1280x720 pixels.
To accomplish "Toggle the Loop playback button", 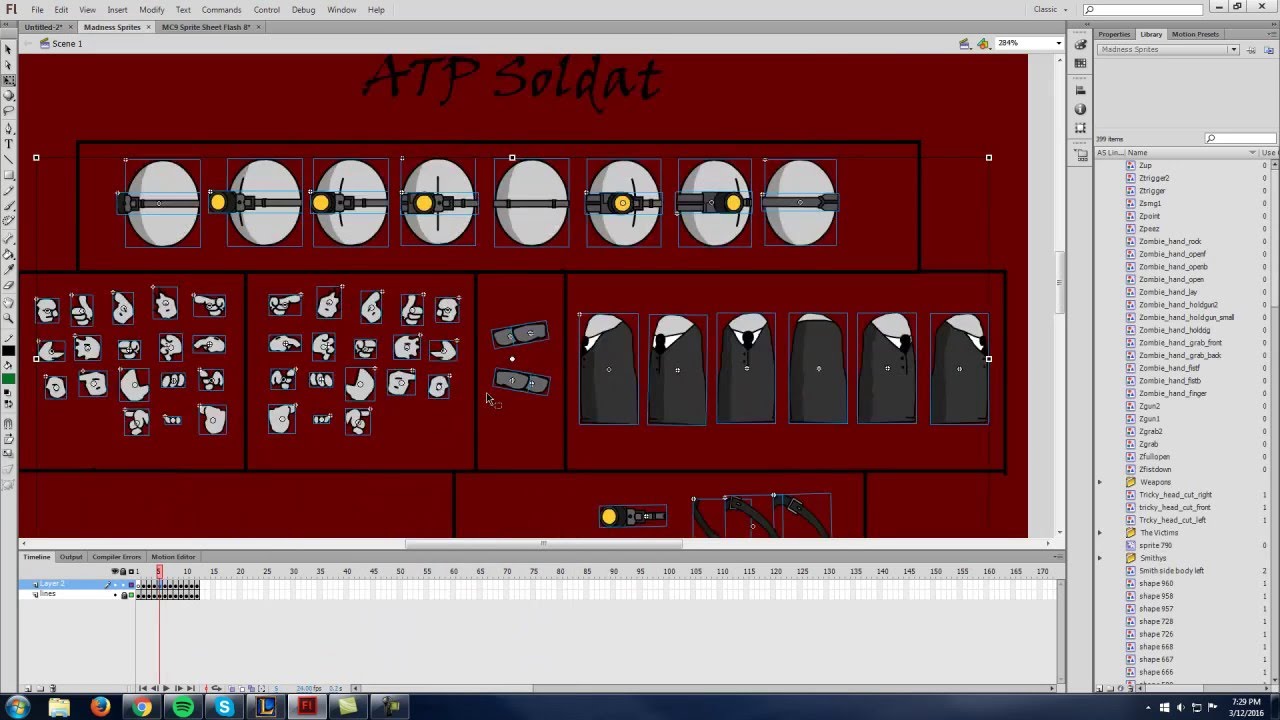I will pyautogui.click(x=216, y=688).
